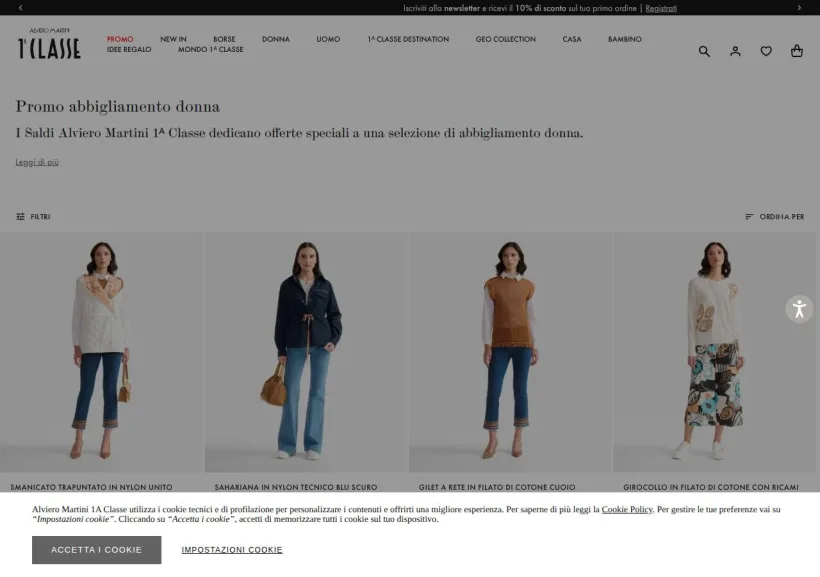
Task: Click Smanicato trapuntato in nylon unito title
Action: pos(91,487)
